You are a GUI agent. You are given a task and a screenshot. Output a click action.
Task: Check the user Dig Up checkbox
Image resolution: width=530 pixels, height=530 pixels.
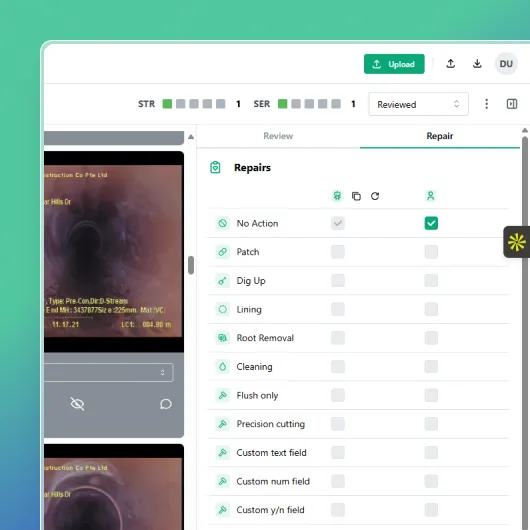click(431, 281)
